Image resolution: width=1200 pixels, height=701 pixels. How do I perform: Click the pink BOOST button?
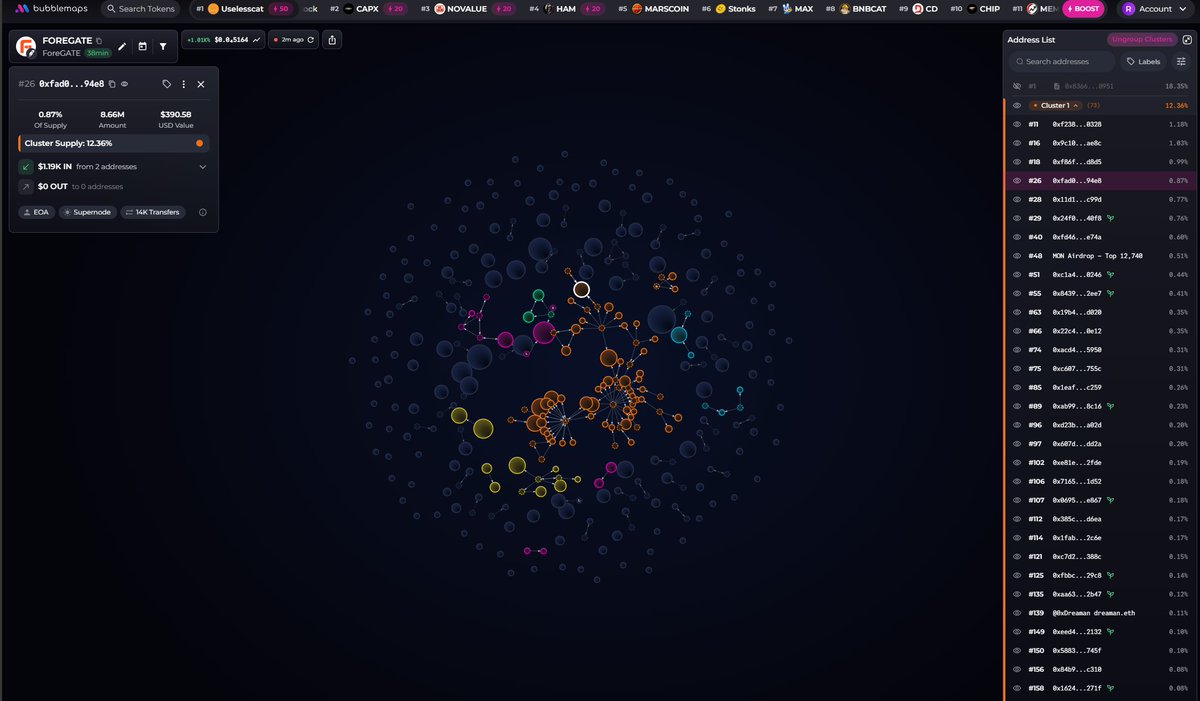pos(1084,9)
